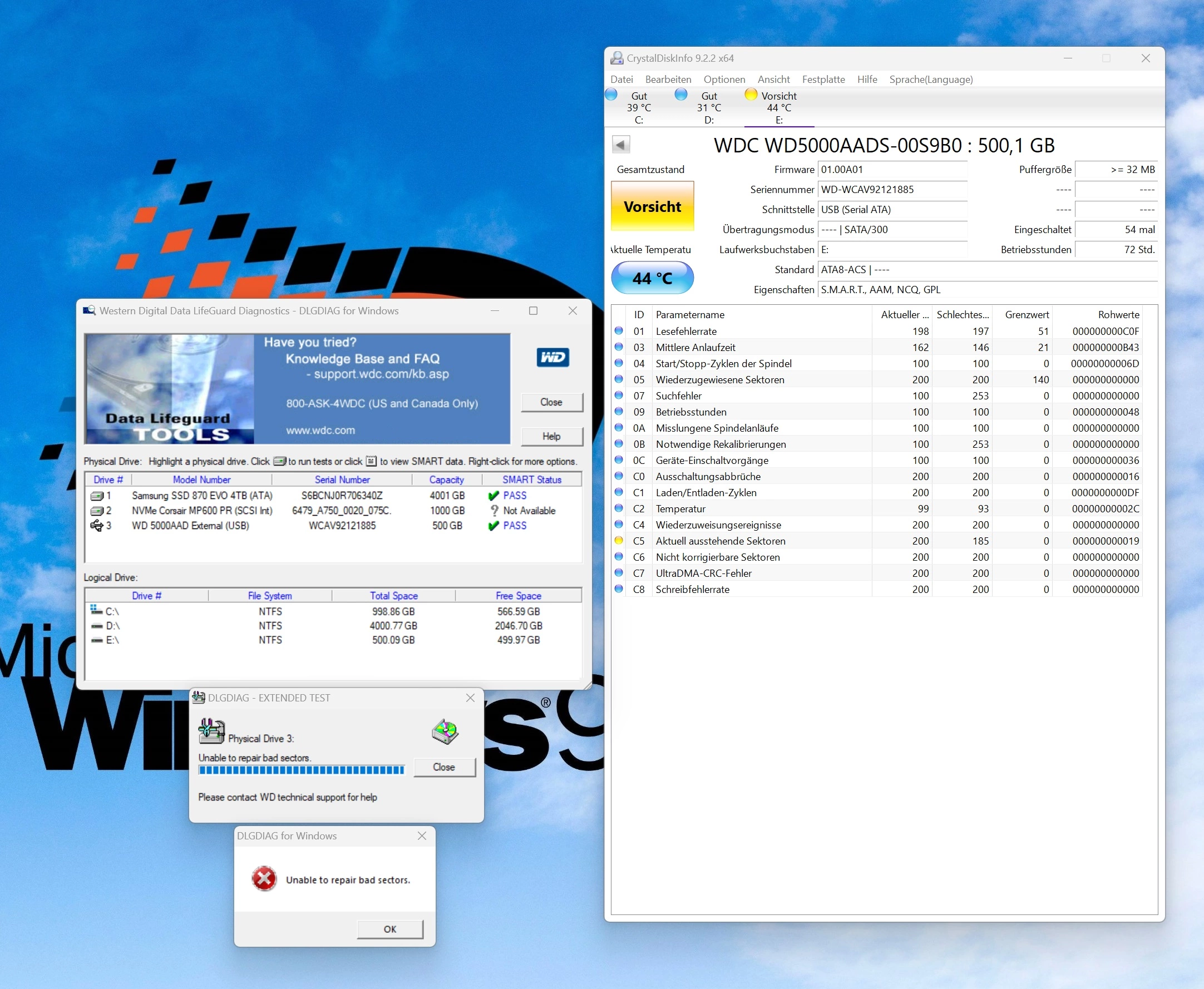Click the Seriennummer field WD-WCAV92121885
This screenshot has width=1204, height=989.
click(892, 190)
